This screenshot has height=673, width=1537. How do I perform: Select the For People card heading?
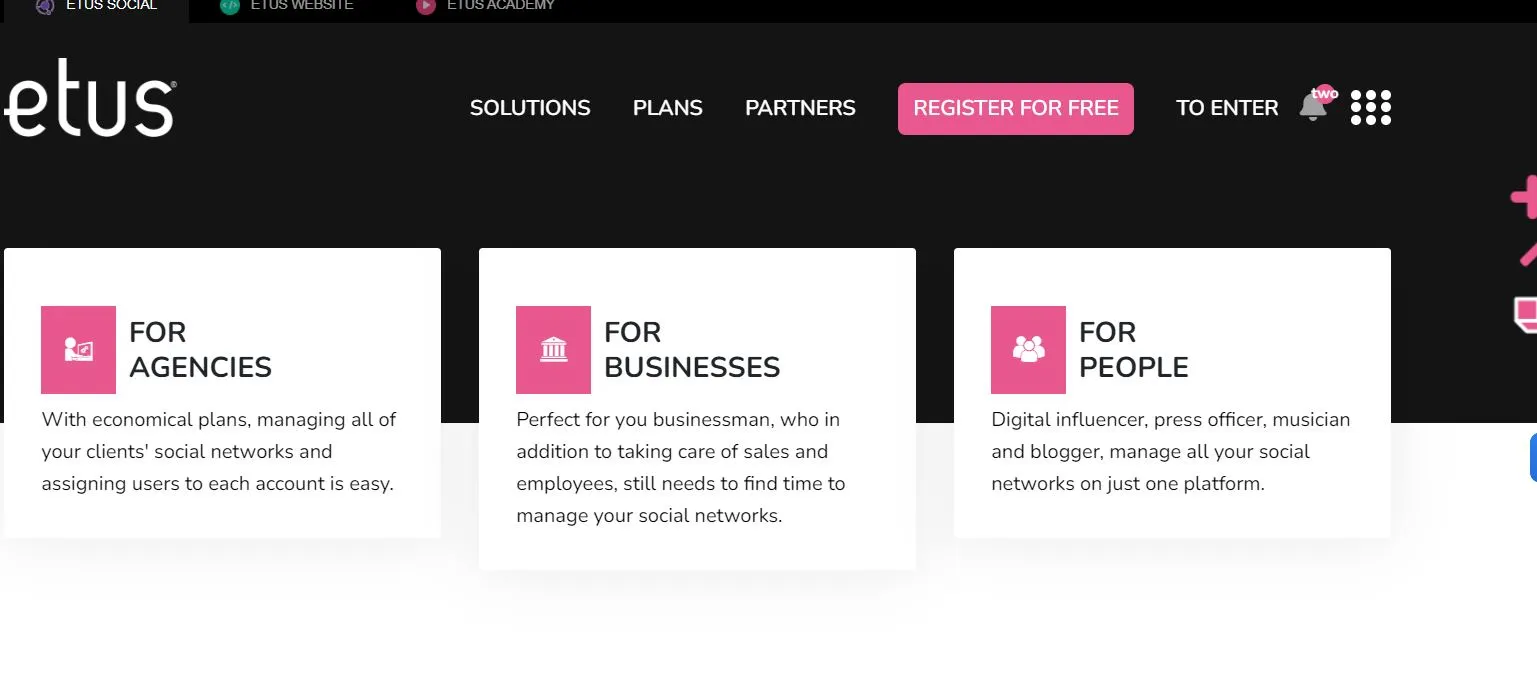[x=1133, y=350]
